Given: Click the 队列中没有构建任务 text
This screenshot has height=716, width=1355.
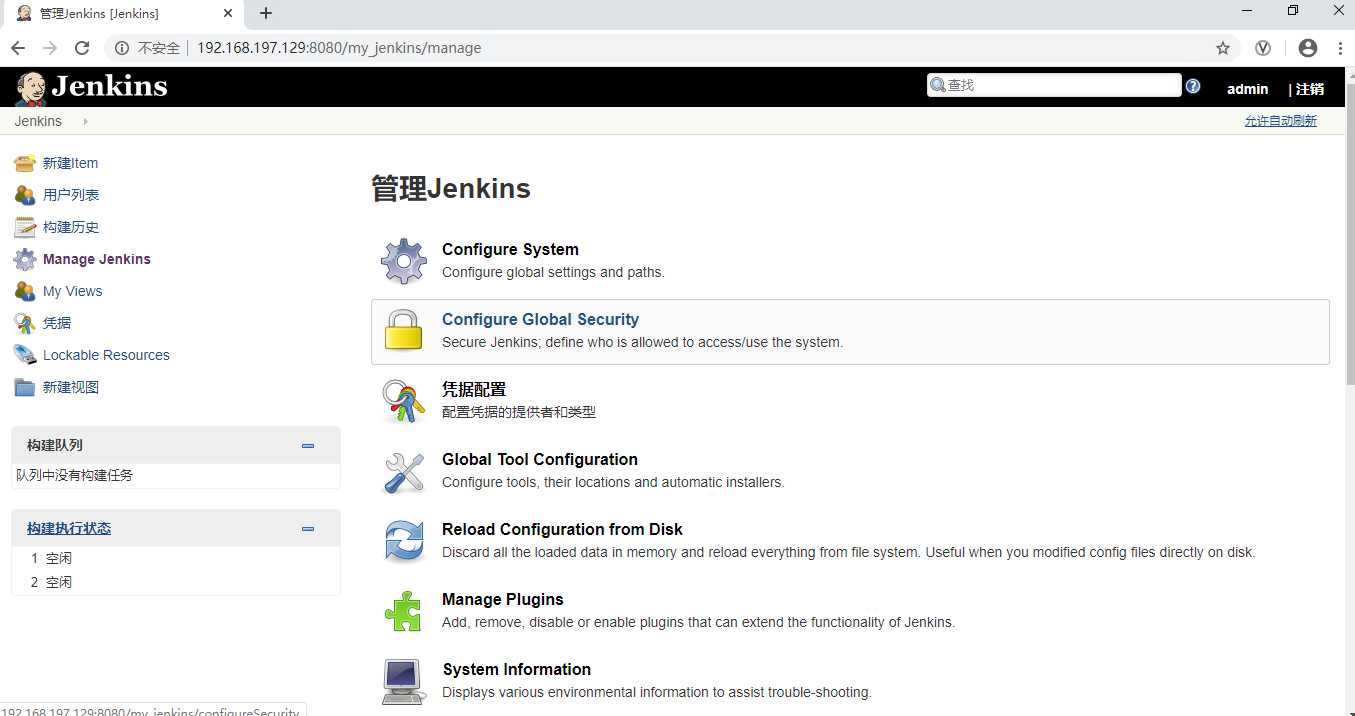Looking at the screenshot, I should pos(74,475).
